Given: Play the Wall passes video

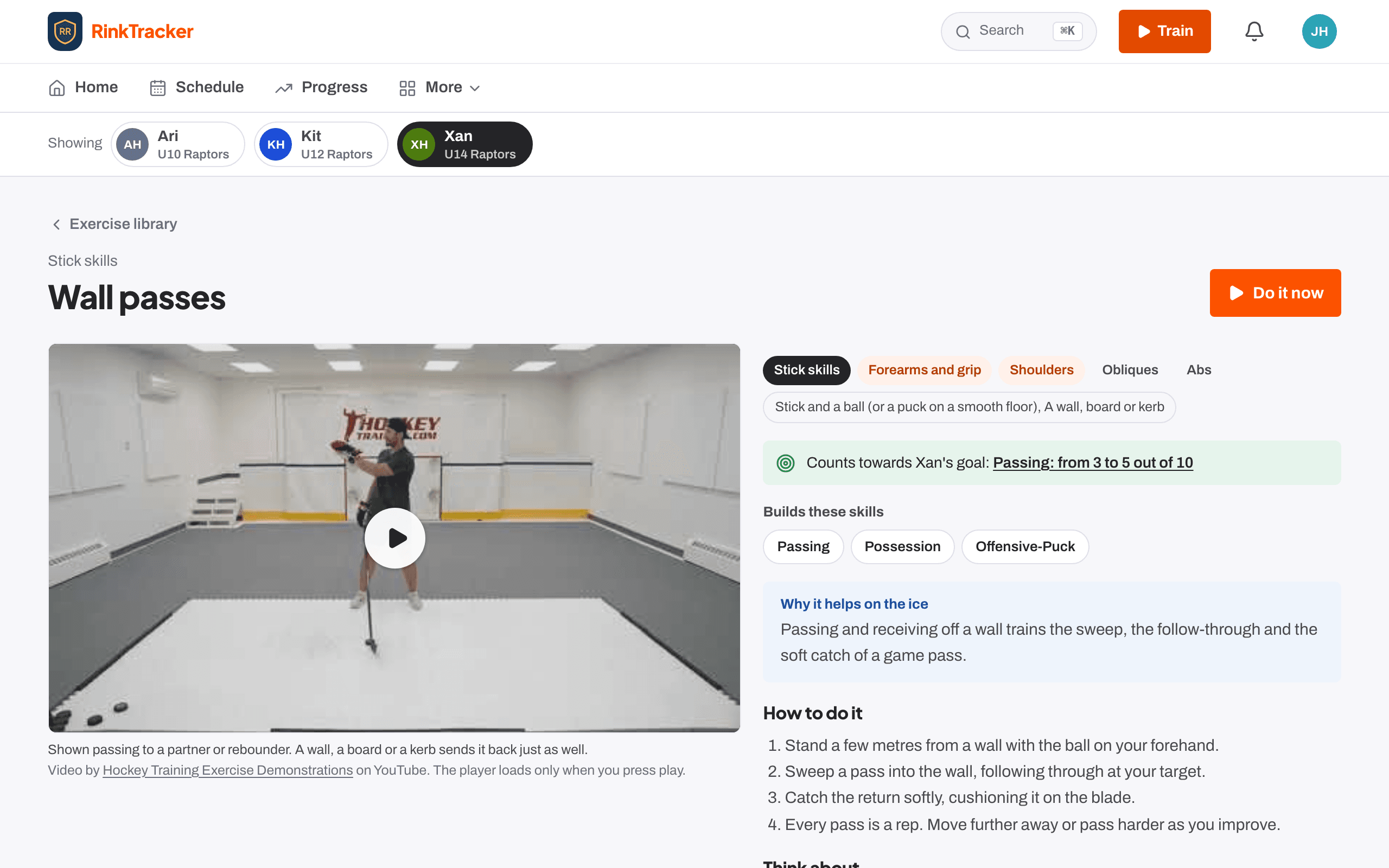Looking at the screenshot, I should (x=395, y=538).
